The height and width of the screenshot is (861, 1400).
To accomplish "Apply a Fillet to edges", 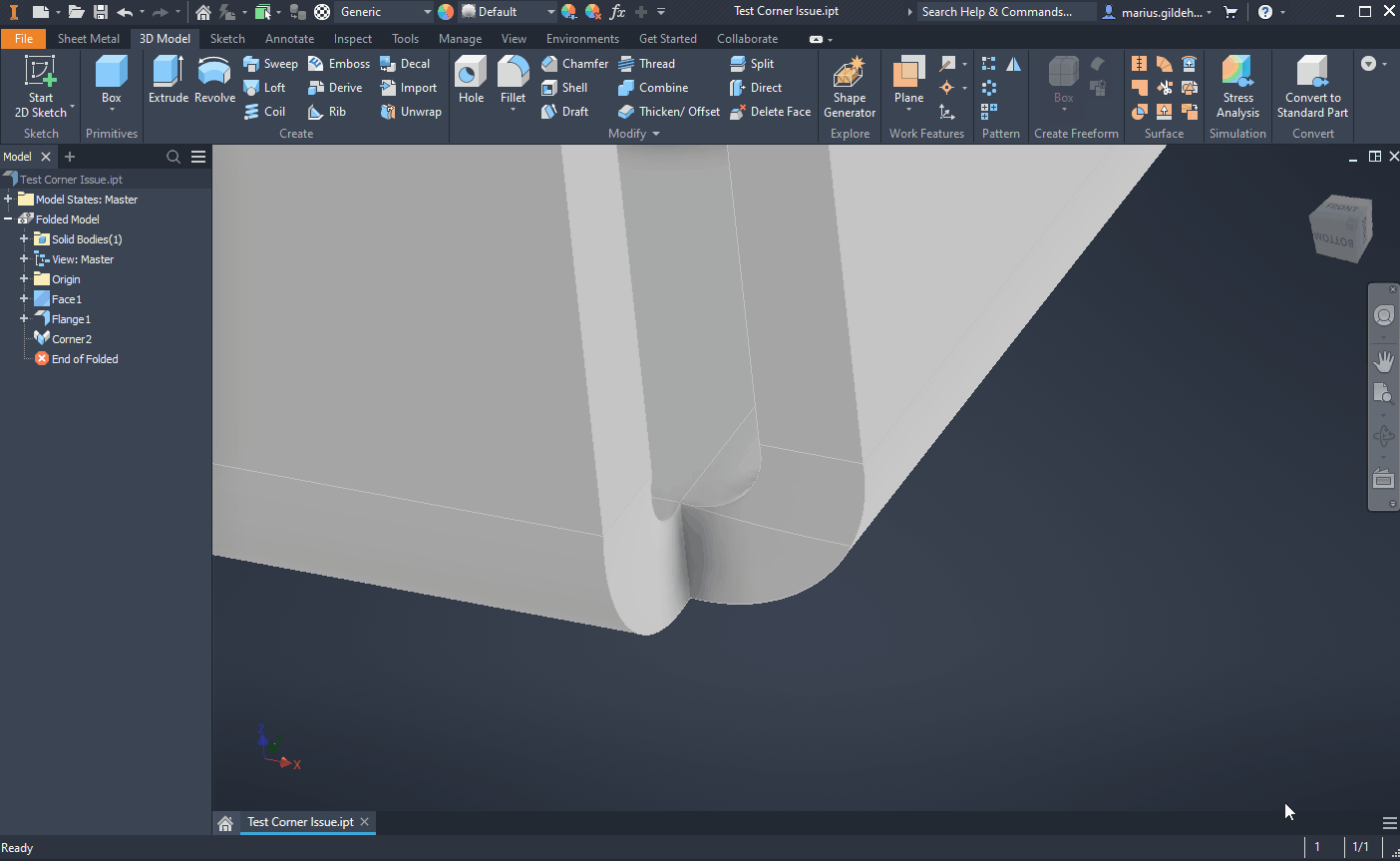I will tap(513, 81).
